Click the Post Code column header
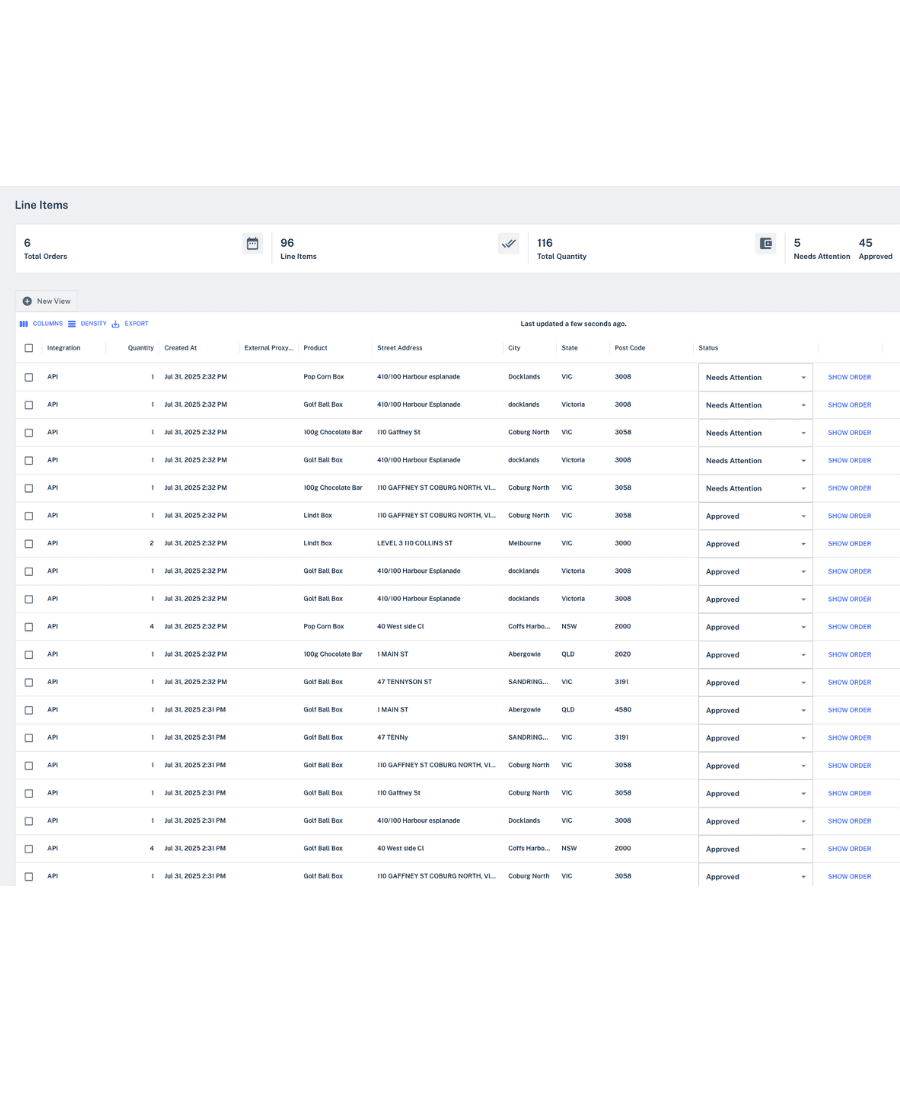 [630, 348]
